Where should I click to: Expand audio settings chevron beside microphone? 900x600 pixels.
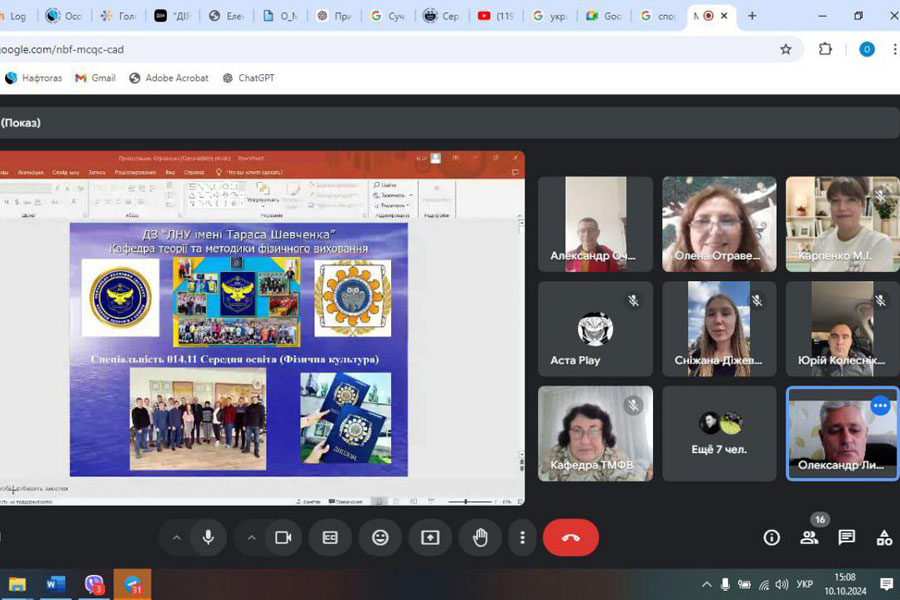coord(177,537)
